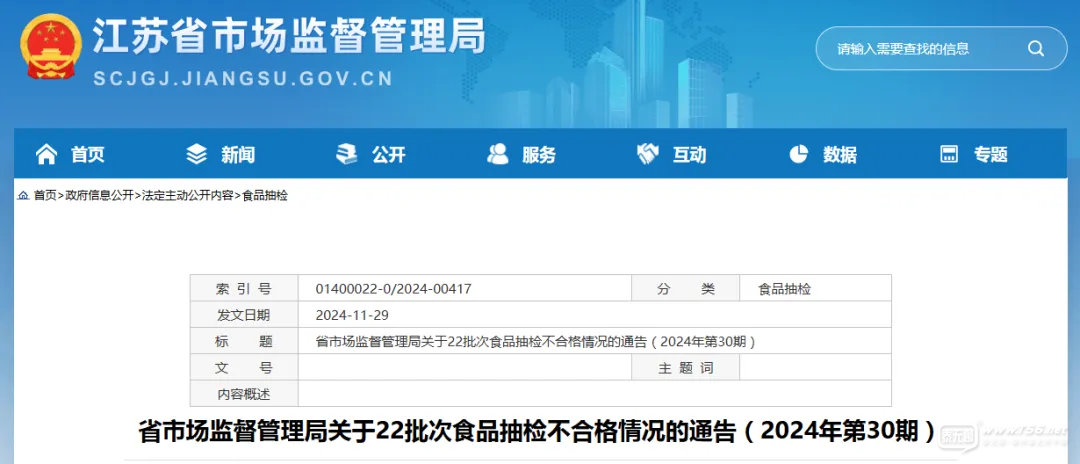Click the 食品抽检 category cell in the table
Screen dimensions: 1080x464
[x=785, y=289]
